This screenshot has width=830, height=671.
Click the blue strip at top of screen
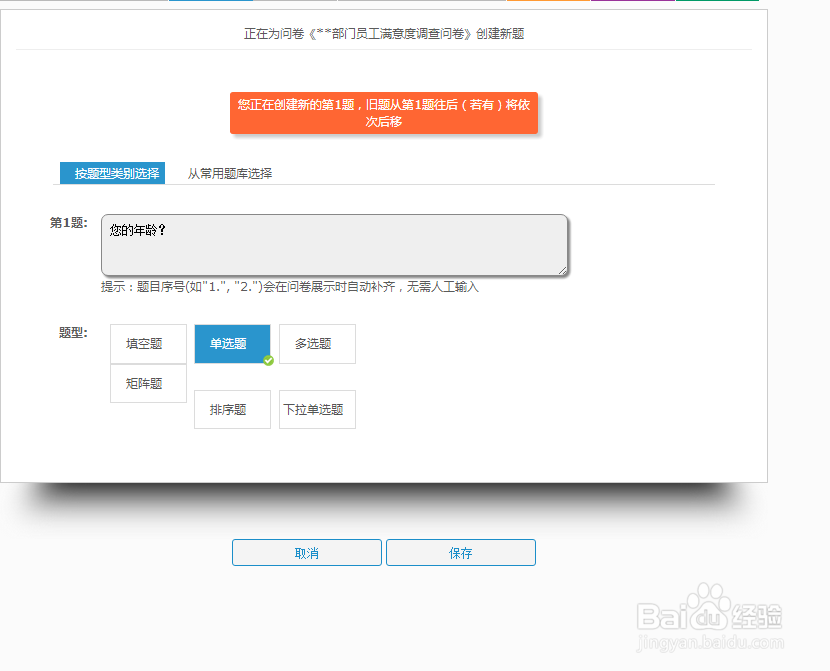pos(210,2)
